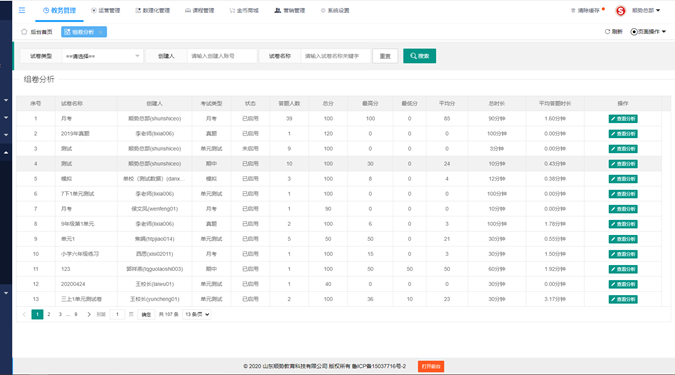Go to the previous page arrow
This screenshot has height=375, width=675.
coord(24,314)
